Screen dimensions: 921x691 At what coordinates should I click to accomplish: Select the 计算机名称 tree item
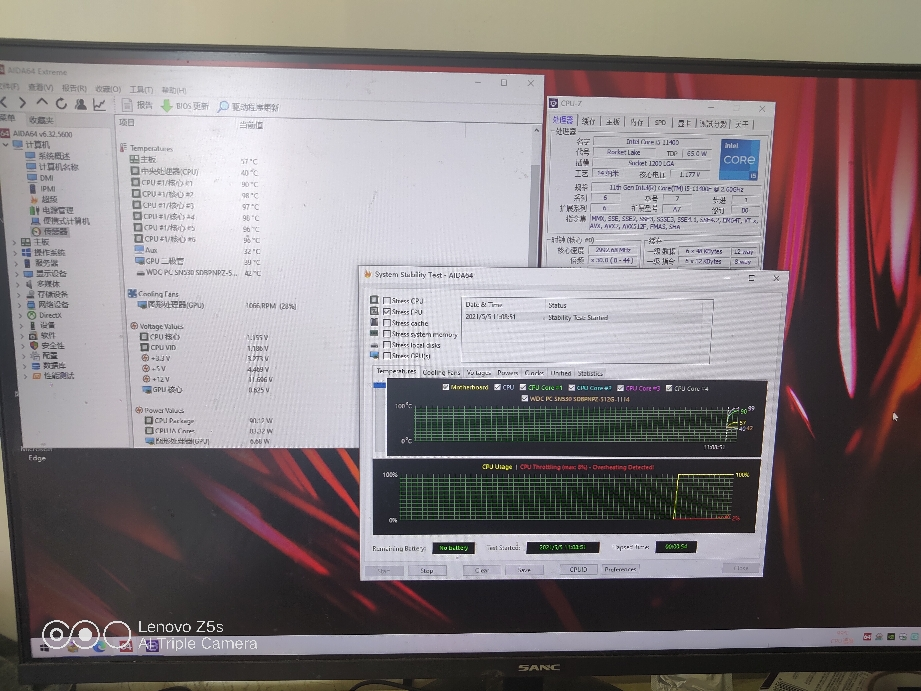[x=52, y=167]
